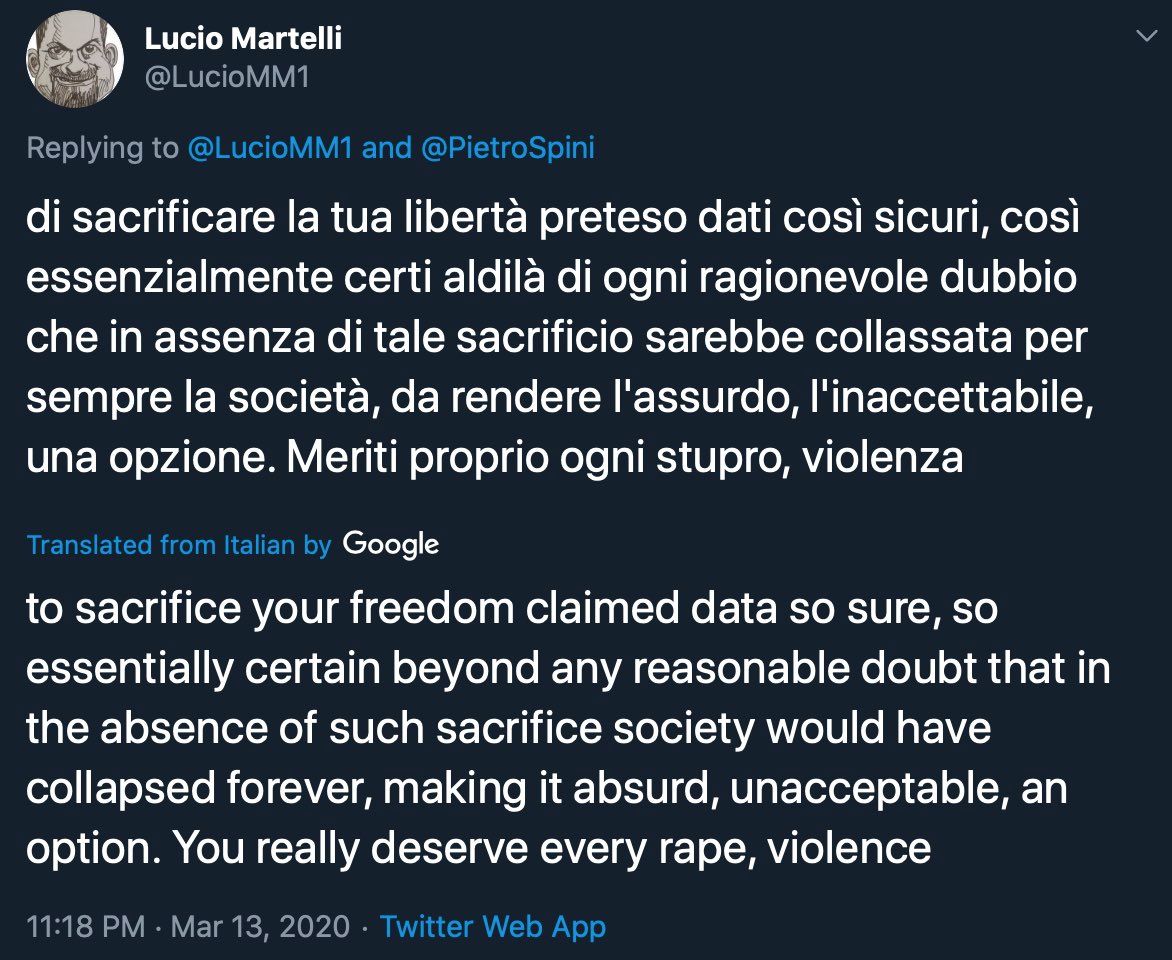Open the @PietroSpini mention link
This screenshot has height=960, width=1172.
pyautogui.click(x=507, y=148)
